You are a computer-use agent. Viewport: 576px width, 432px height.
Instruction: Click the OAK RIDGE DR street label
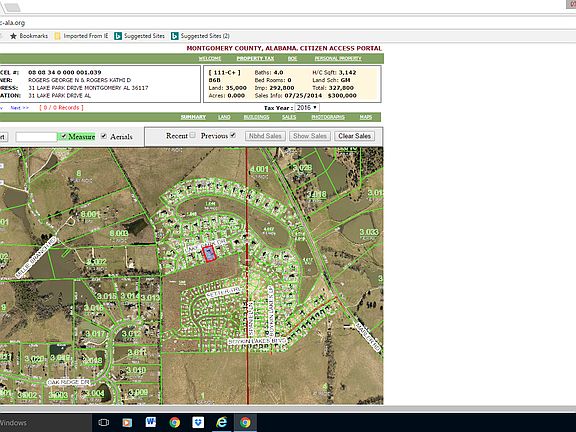click(x=69, y=382)
